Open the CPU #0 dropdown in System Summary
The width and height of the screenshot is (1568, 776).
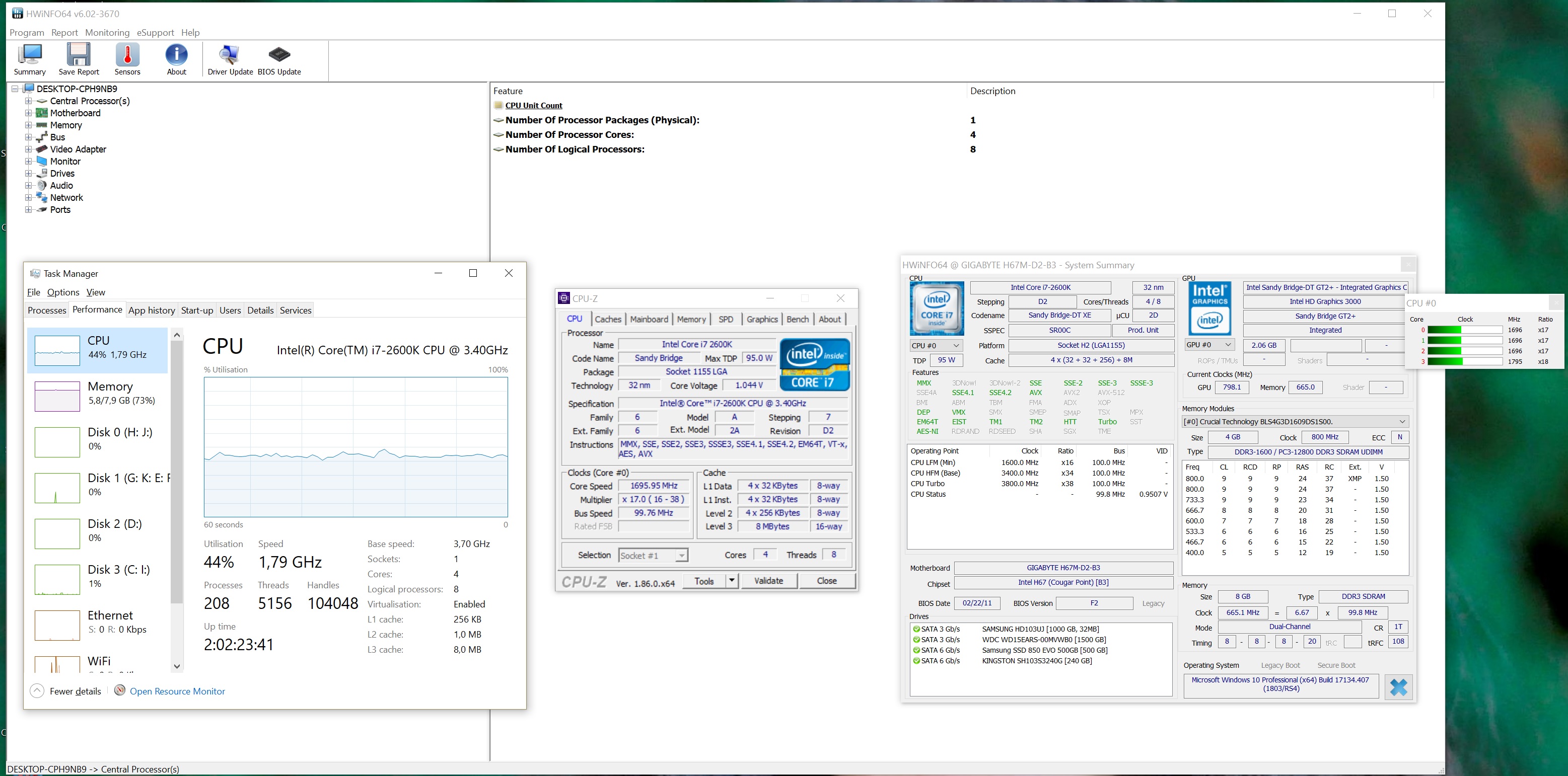point(936,345)
